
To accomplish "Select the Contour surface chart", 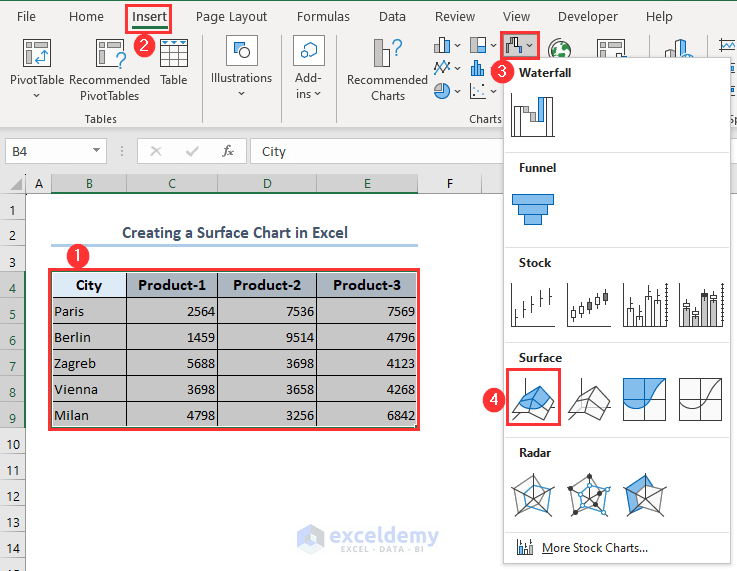I will coord(644,399).
